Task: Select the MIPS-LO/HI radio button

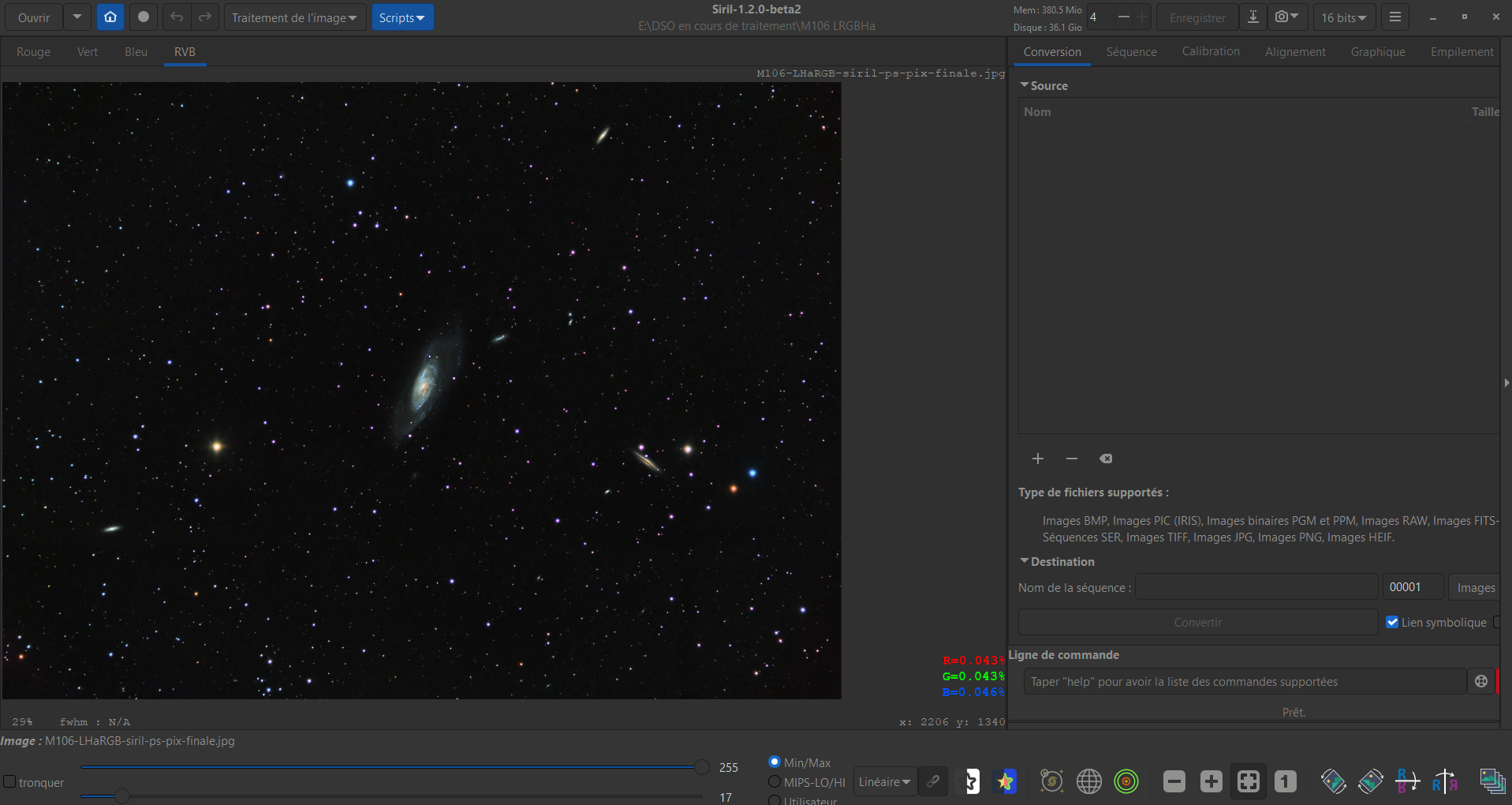Action: click(775, 782)
